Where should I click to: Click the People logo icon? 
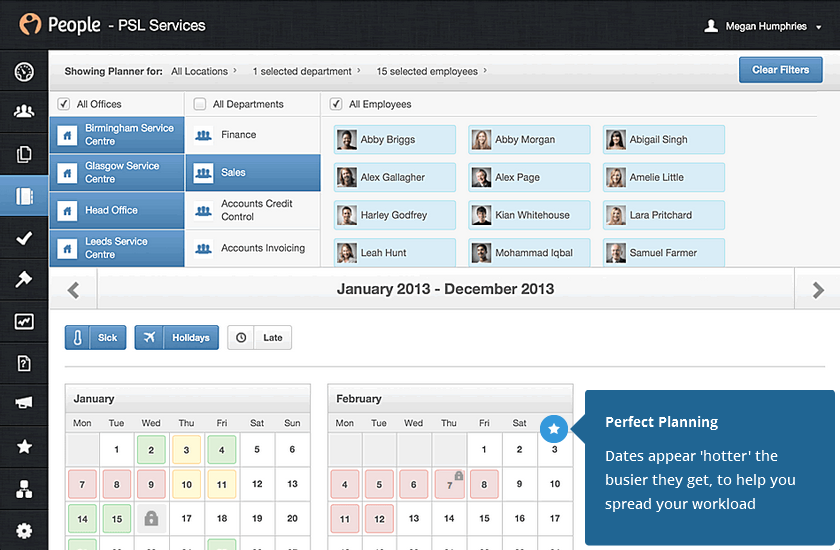30,24
